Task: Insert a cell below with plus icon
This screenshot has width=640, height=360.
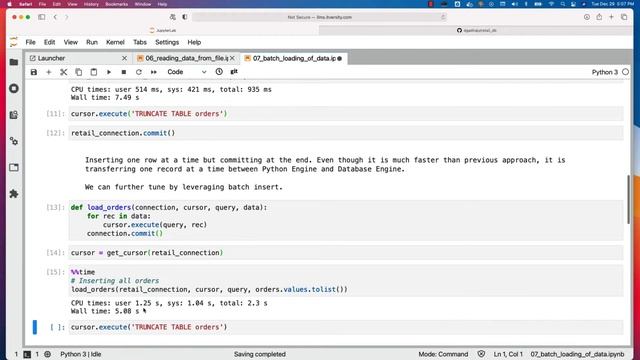Action: pyautogui.click(x=49, y=72)
